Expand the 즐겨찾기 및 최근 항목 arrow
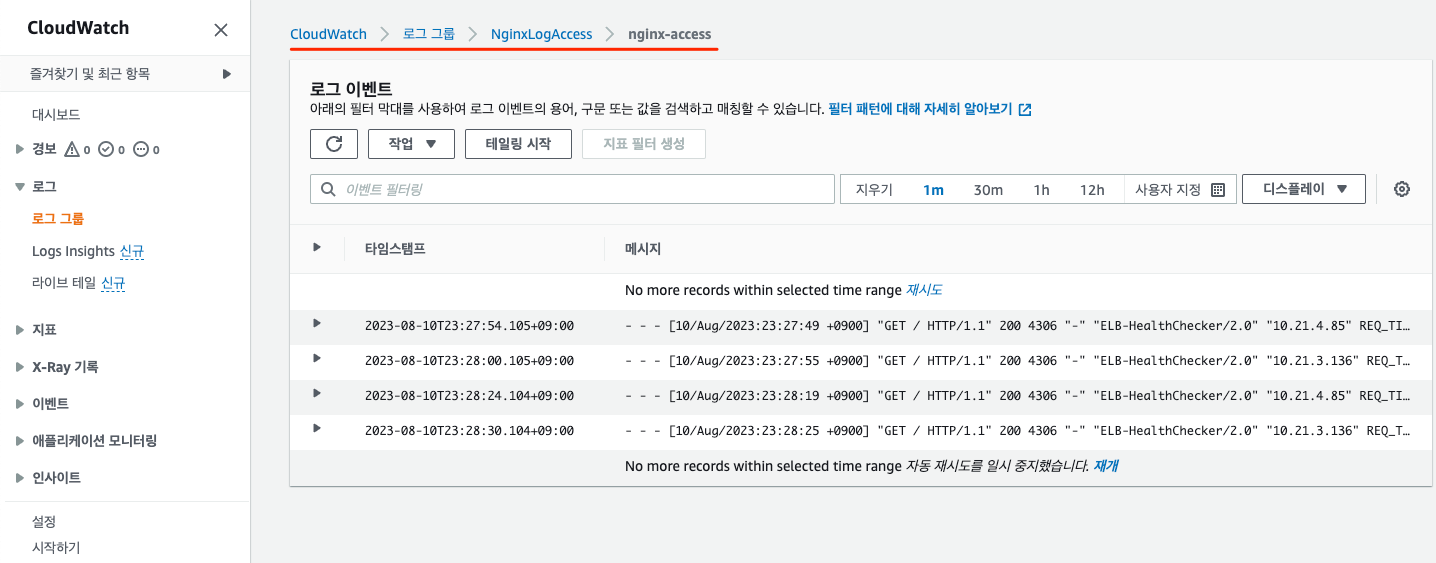The height and width of the screenshot is (563, 1436). click(227, 74)
